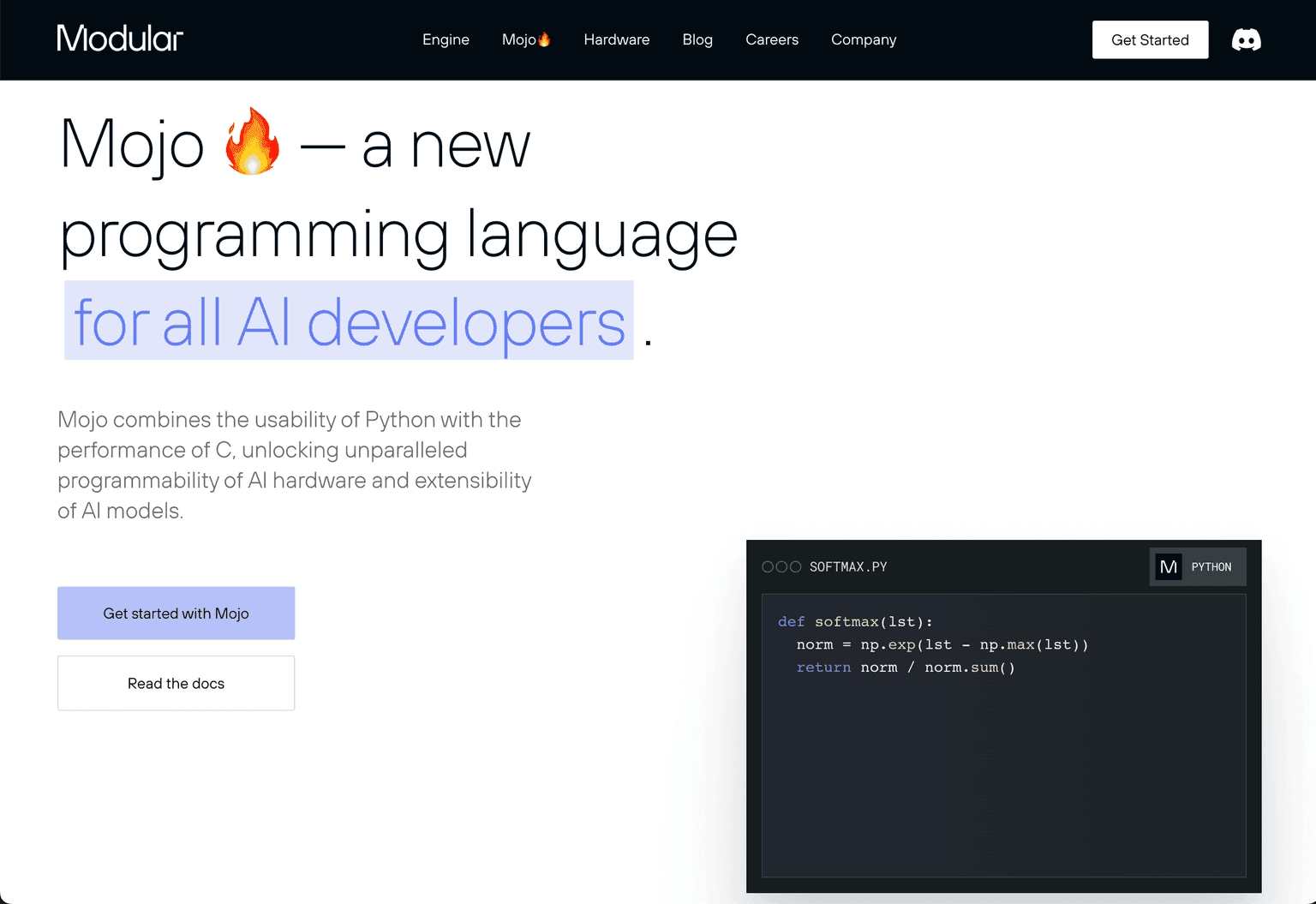This screenshot has height=904, width=1316.
Task: Visit the Blog section
Action: pos(697,39)
